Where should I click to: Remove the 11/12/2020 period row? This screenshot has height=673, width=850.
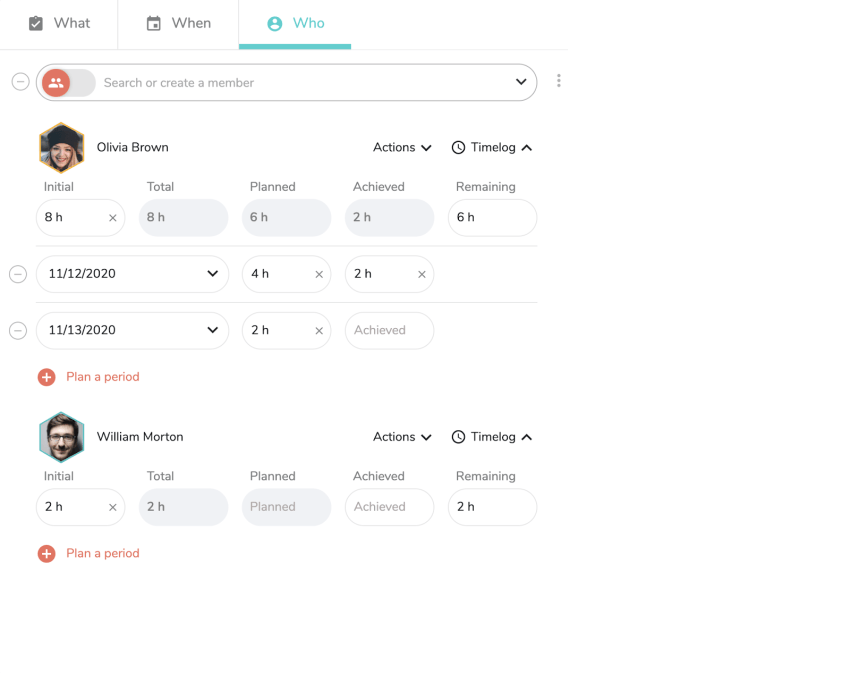click(18, 274)
